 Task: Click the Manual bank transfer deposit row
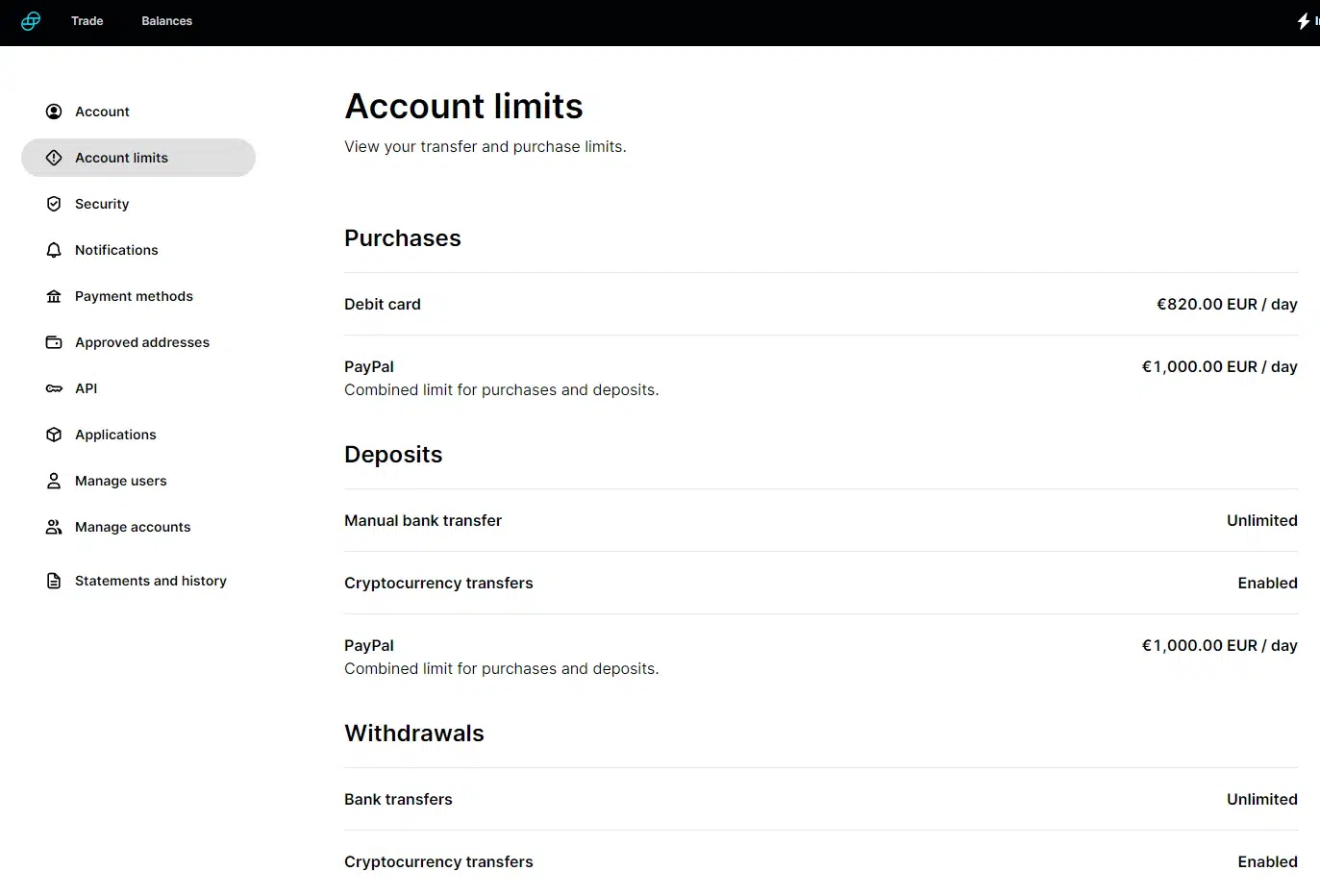(821, 520)
